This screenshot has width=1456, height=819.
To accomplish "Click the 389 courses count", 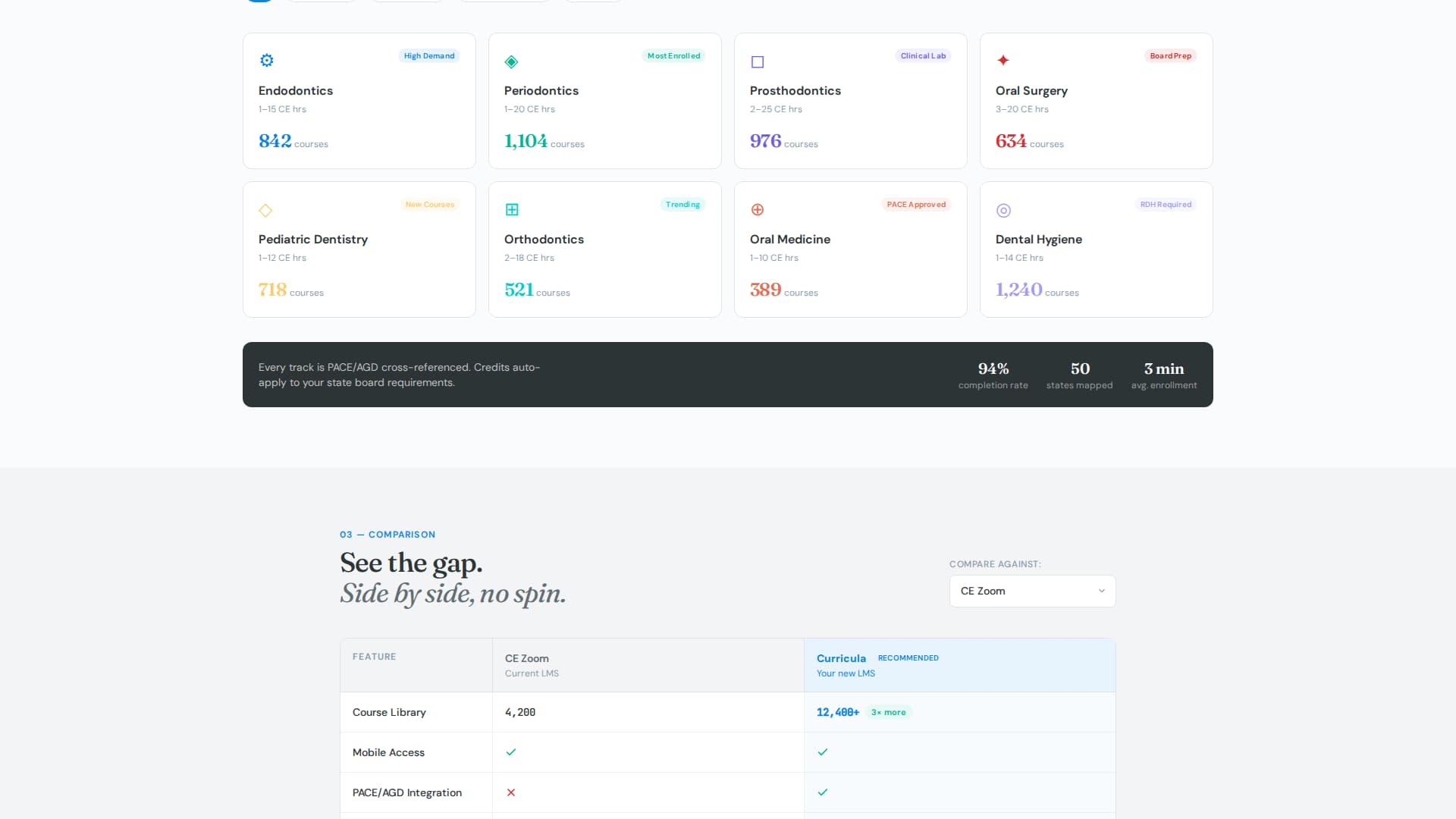I will 784,290.
